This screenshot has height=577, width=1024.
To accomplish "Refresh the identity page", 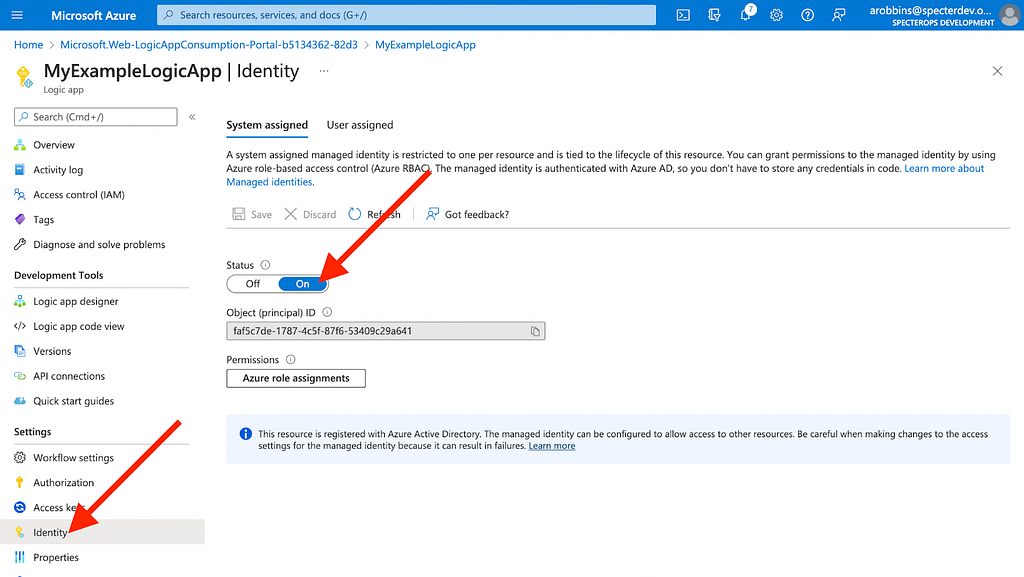I will coord(374,214).
